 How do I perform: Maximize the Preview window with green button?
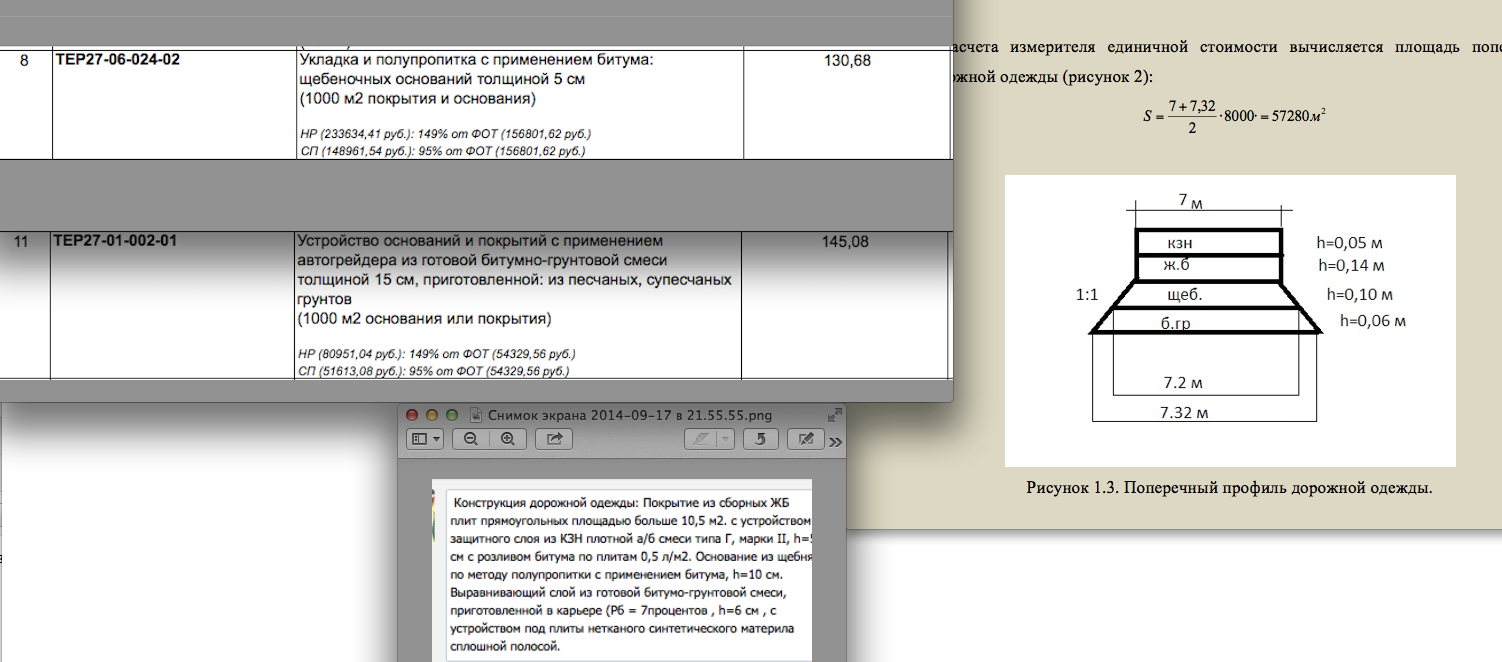451,414
